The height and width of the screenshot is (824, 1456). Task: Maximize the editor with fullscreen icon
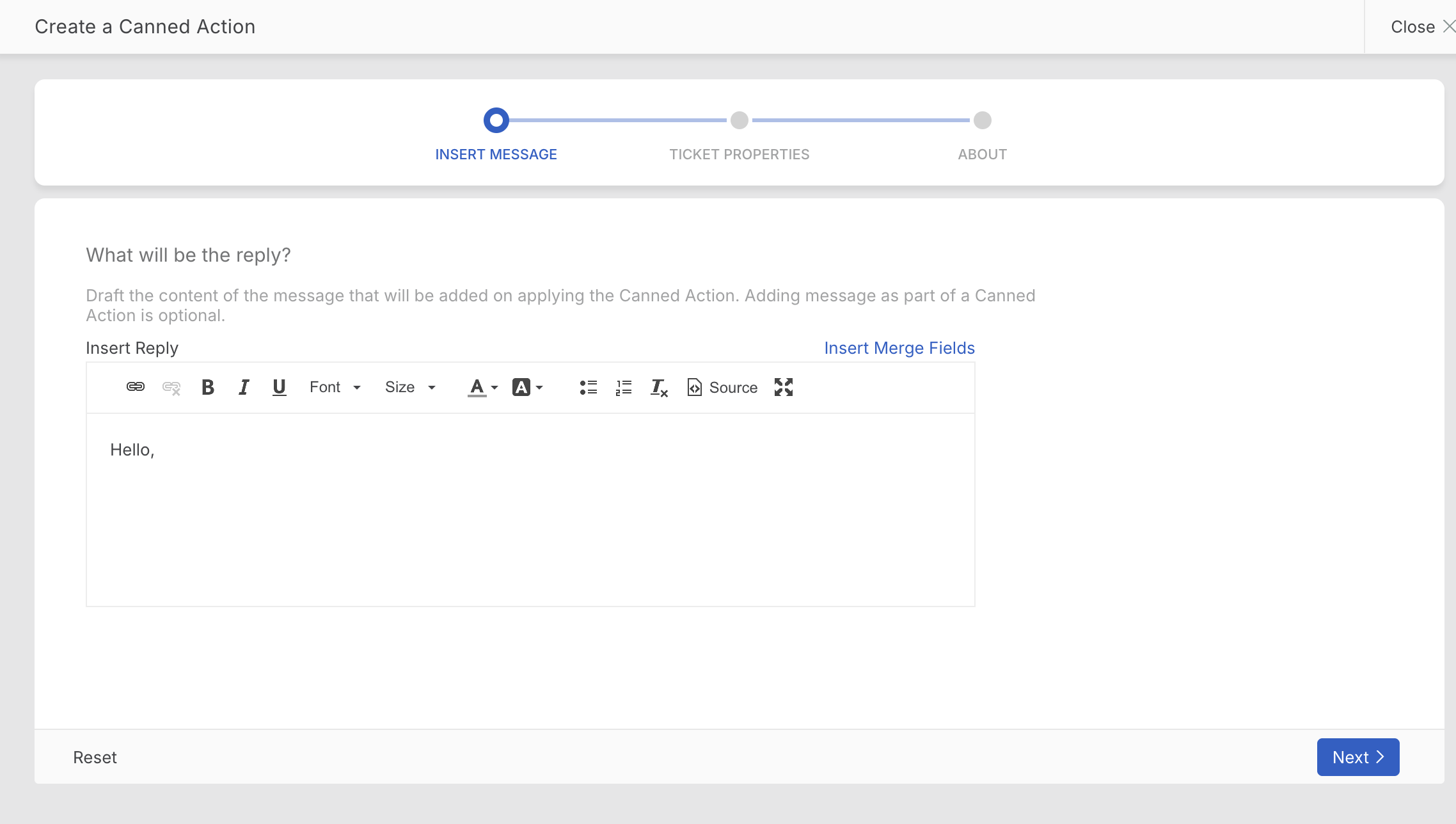coord(783,387)
